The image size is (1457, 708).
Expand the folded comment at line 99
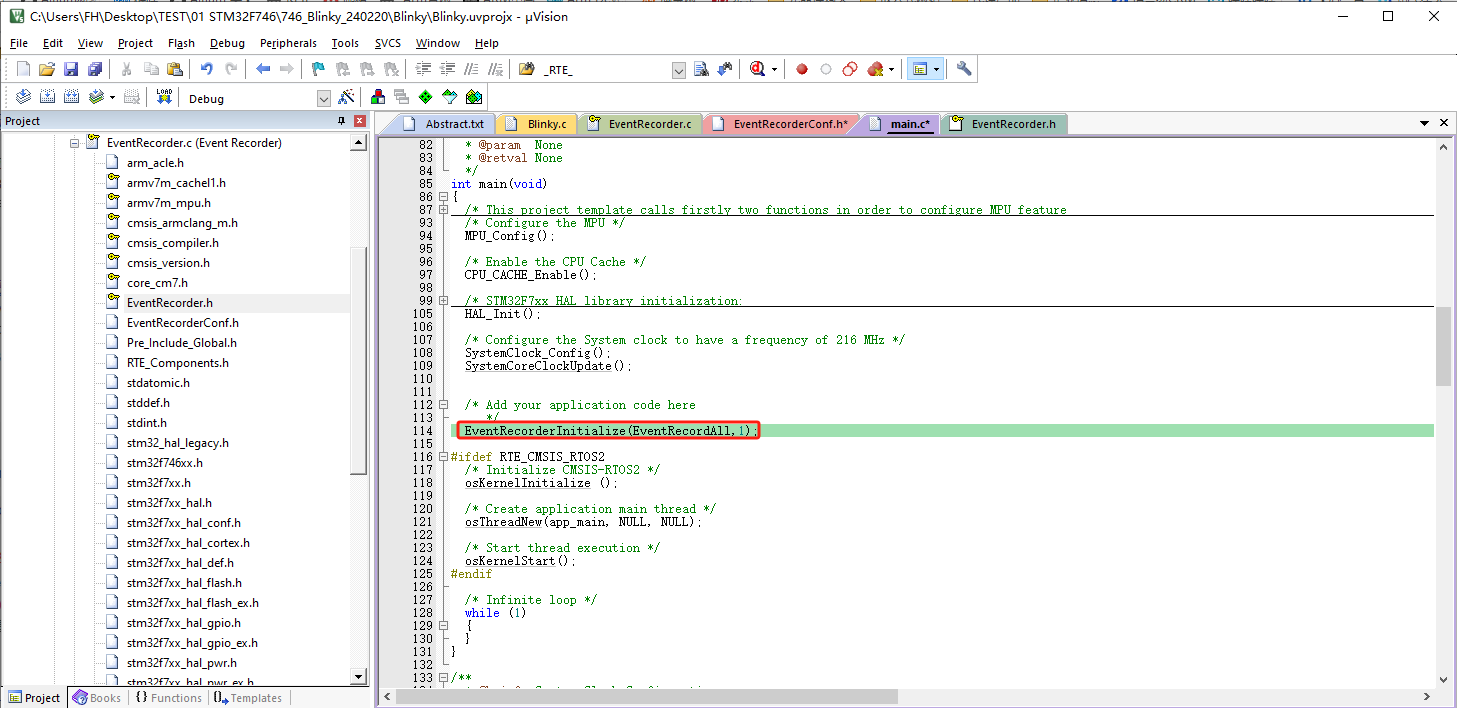[x=443, y=301]
